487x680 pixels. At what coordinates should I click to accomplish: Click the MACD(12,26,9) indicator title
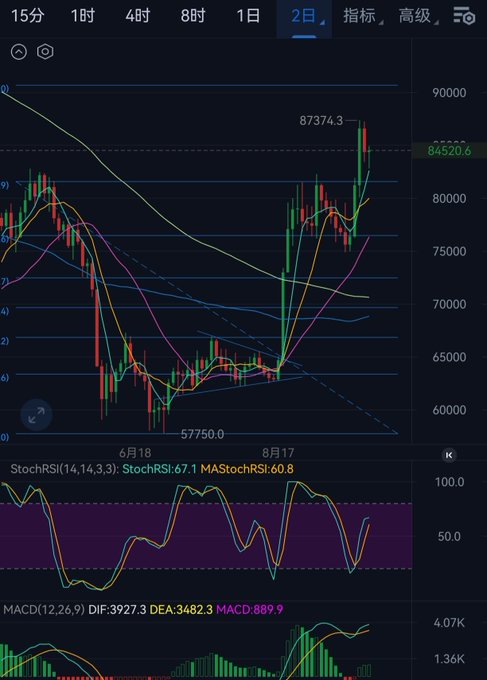(x=44, y=609)
